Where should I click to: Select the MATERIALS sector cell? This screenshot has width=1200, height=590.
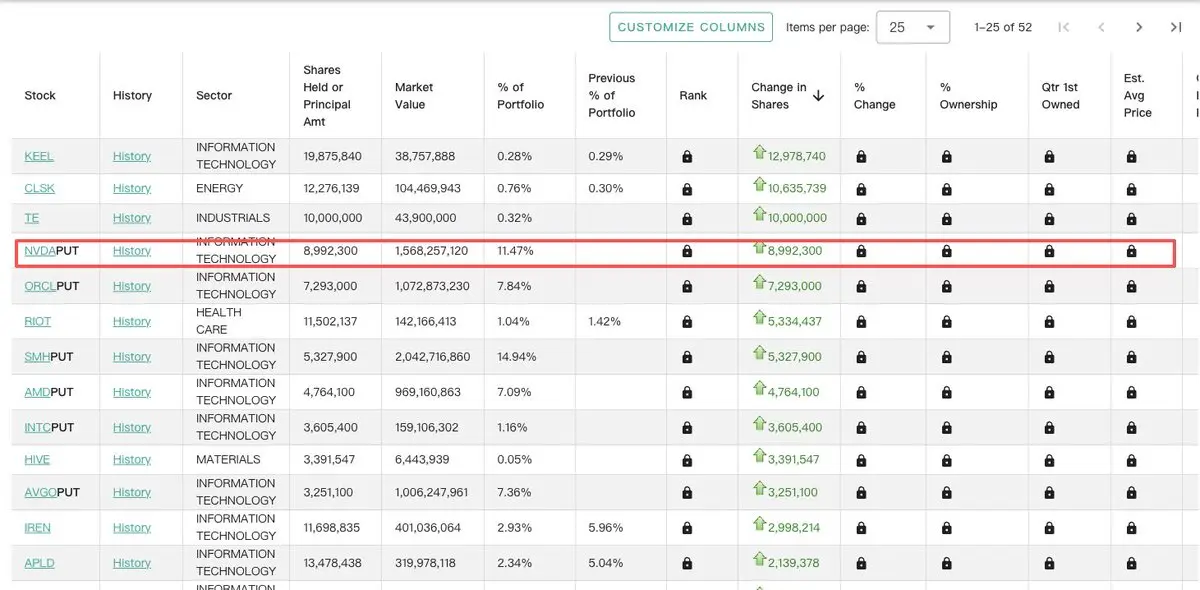point(228,460)
